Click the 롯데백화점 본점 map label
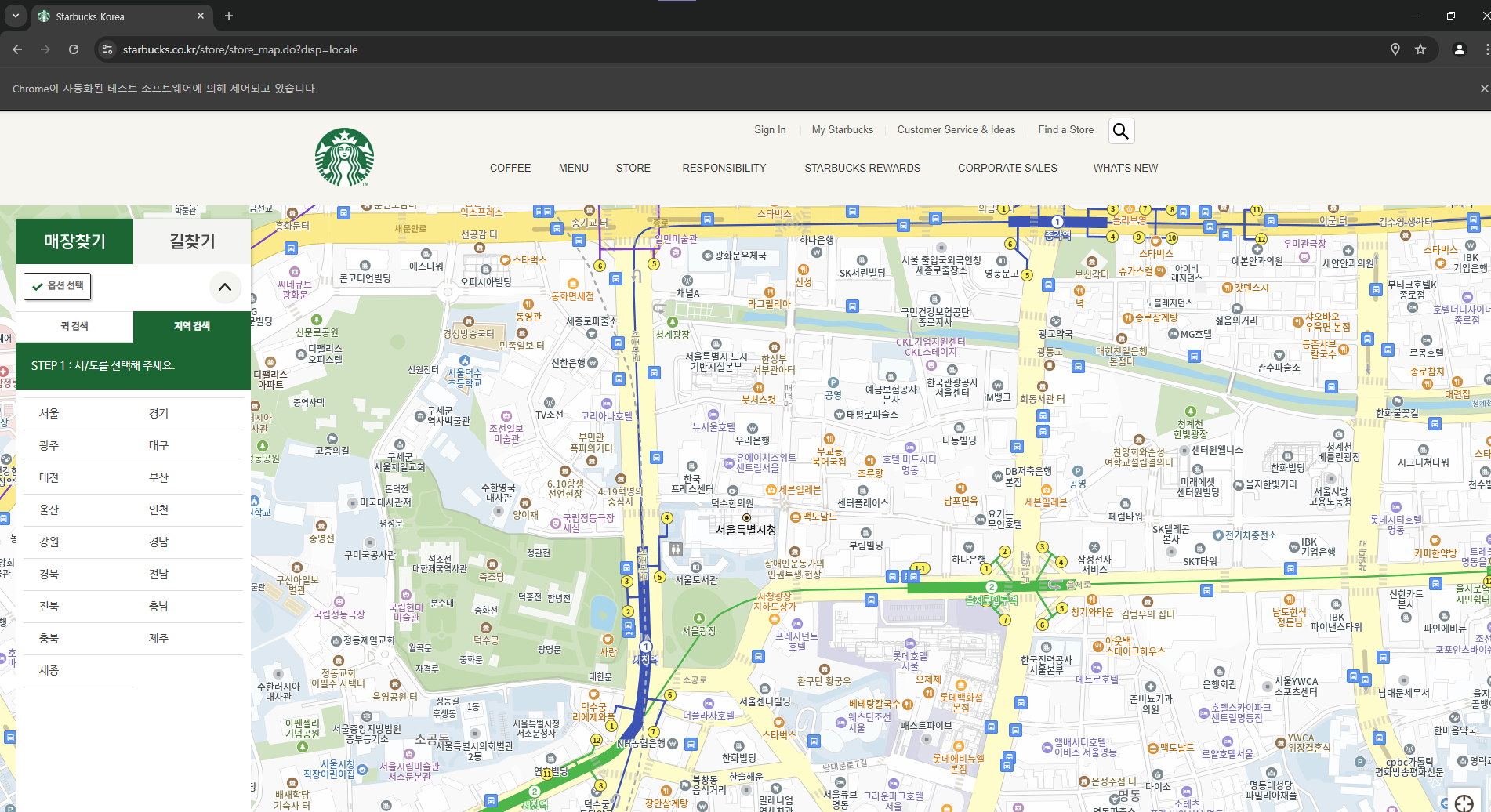The image size is (1491, 812). click(x=960, y=702)
